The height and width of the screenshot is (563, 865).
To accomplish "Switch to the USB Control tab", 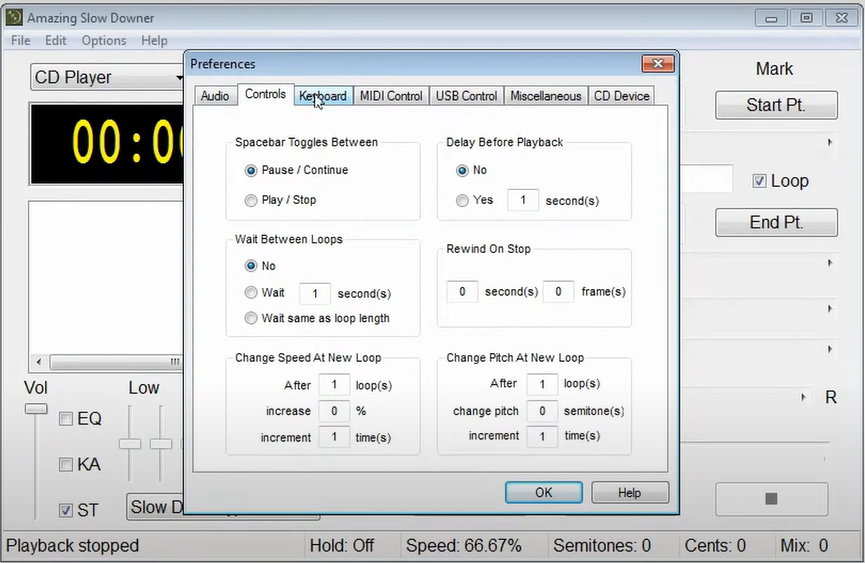I will (466, 96).
